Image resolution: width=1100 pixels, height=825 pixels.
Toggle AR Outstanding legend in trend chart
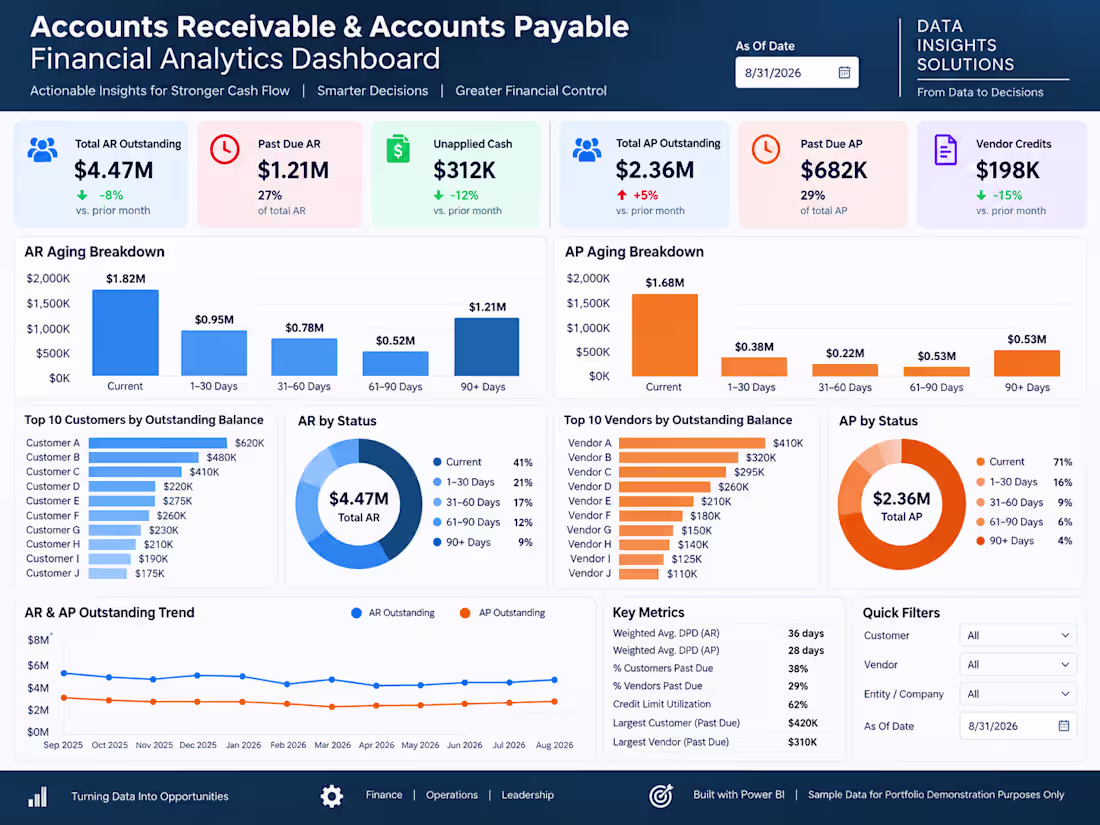tap(393, 612)
